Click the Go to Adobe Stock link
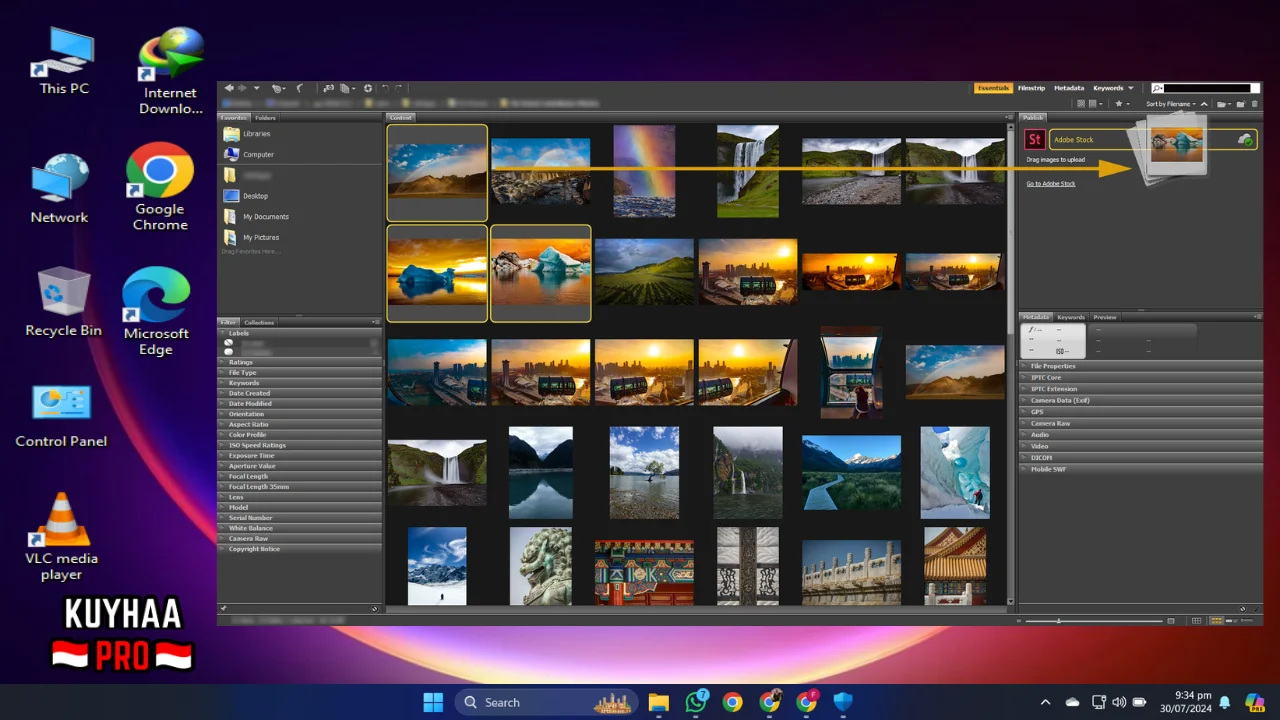1280x720 pixels. [x=1051, y=184]
